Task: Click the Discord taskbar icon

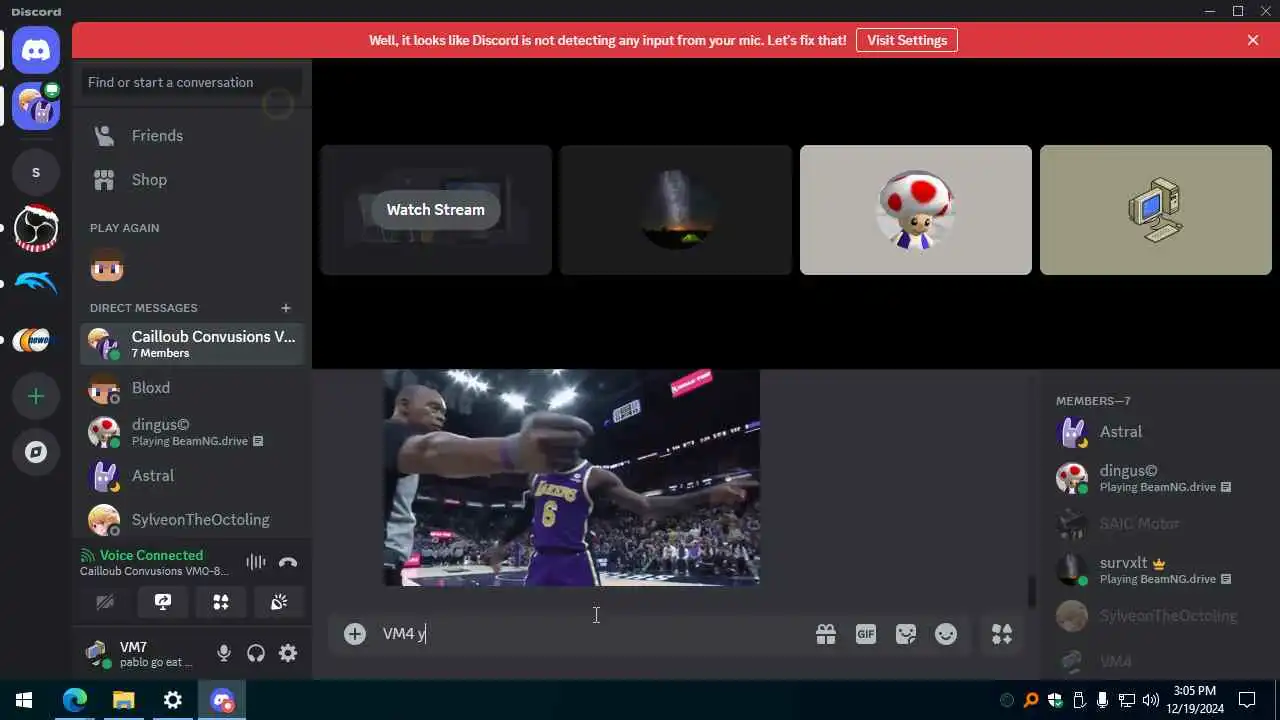Action: click(x=221, y=700)
